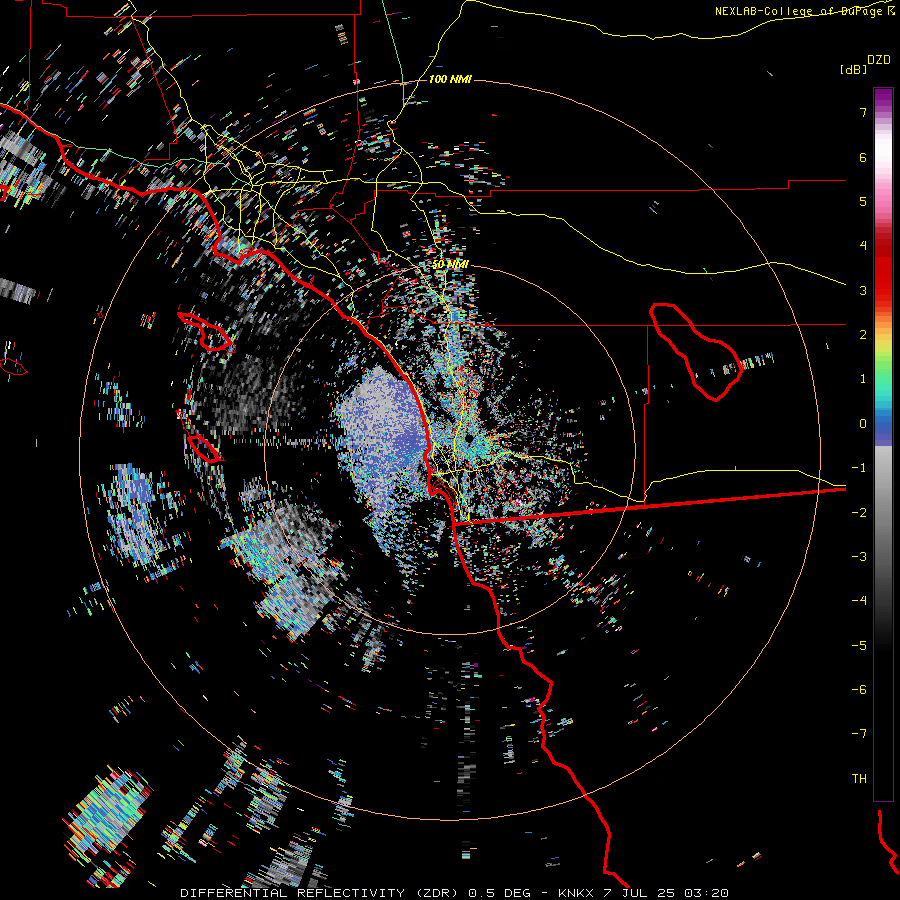Click the DIFFERENTIAL REFLECTIVITY (ZDR) caption text
Image resolution: width=900 pixels, height=900 pixels.
(320, 893)
